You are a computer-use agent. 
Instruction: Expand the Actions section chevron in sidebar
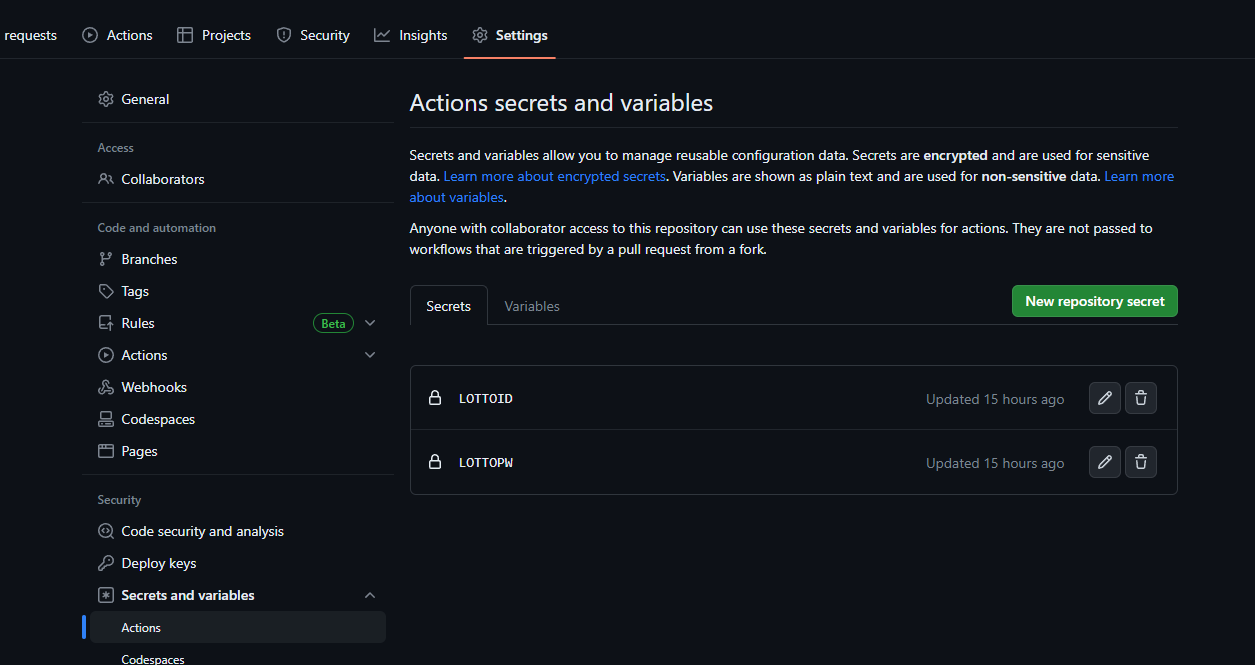point(370,355)
